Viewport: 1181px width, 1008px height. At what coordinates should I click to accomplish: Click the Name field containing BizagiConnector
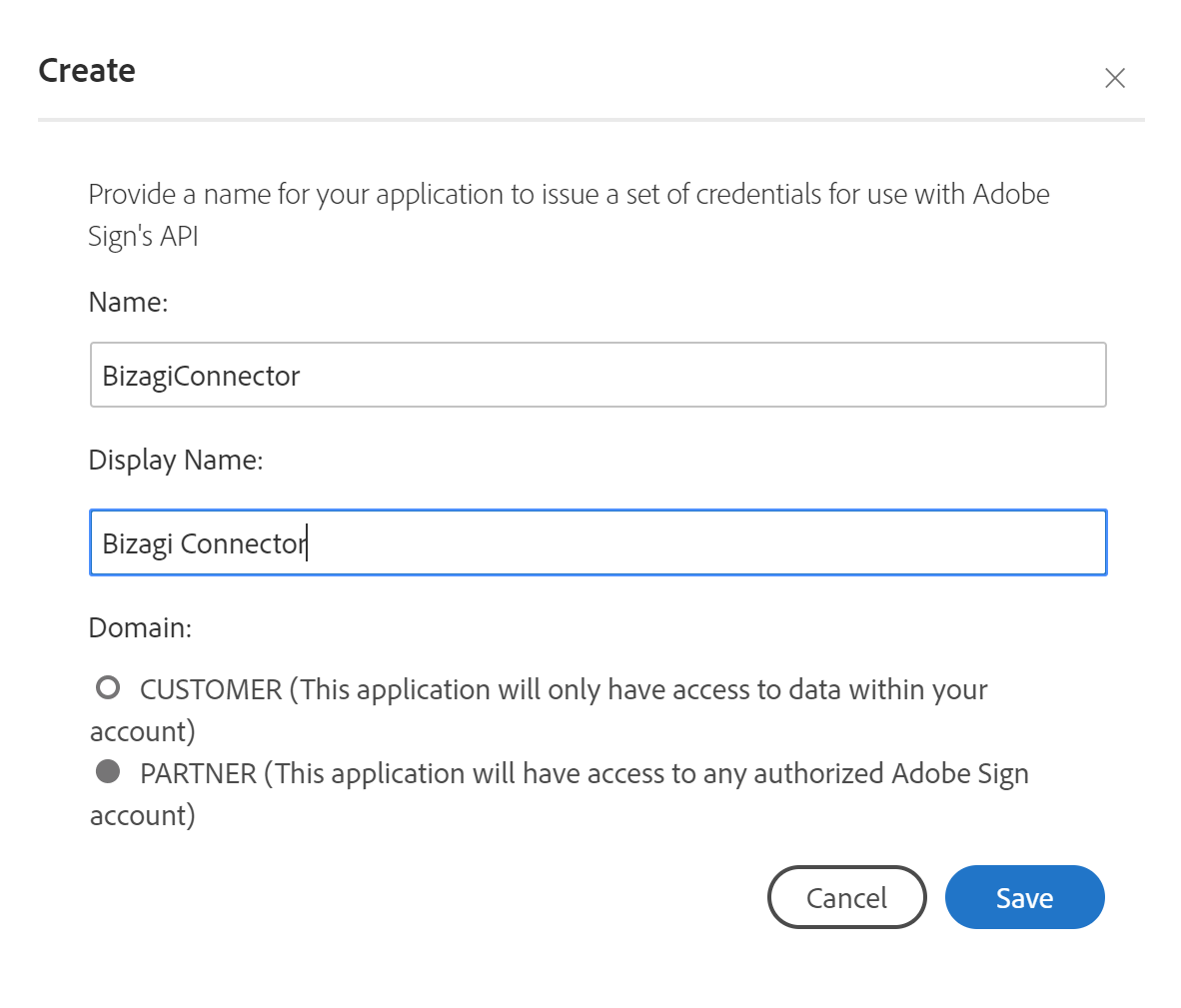(x=598, y=375)
